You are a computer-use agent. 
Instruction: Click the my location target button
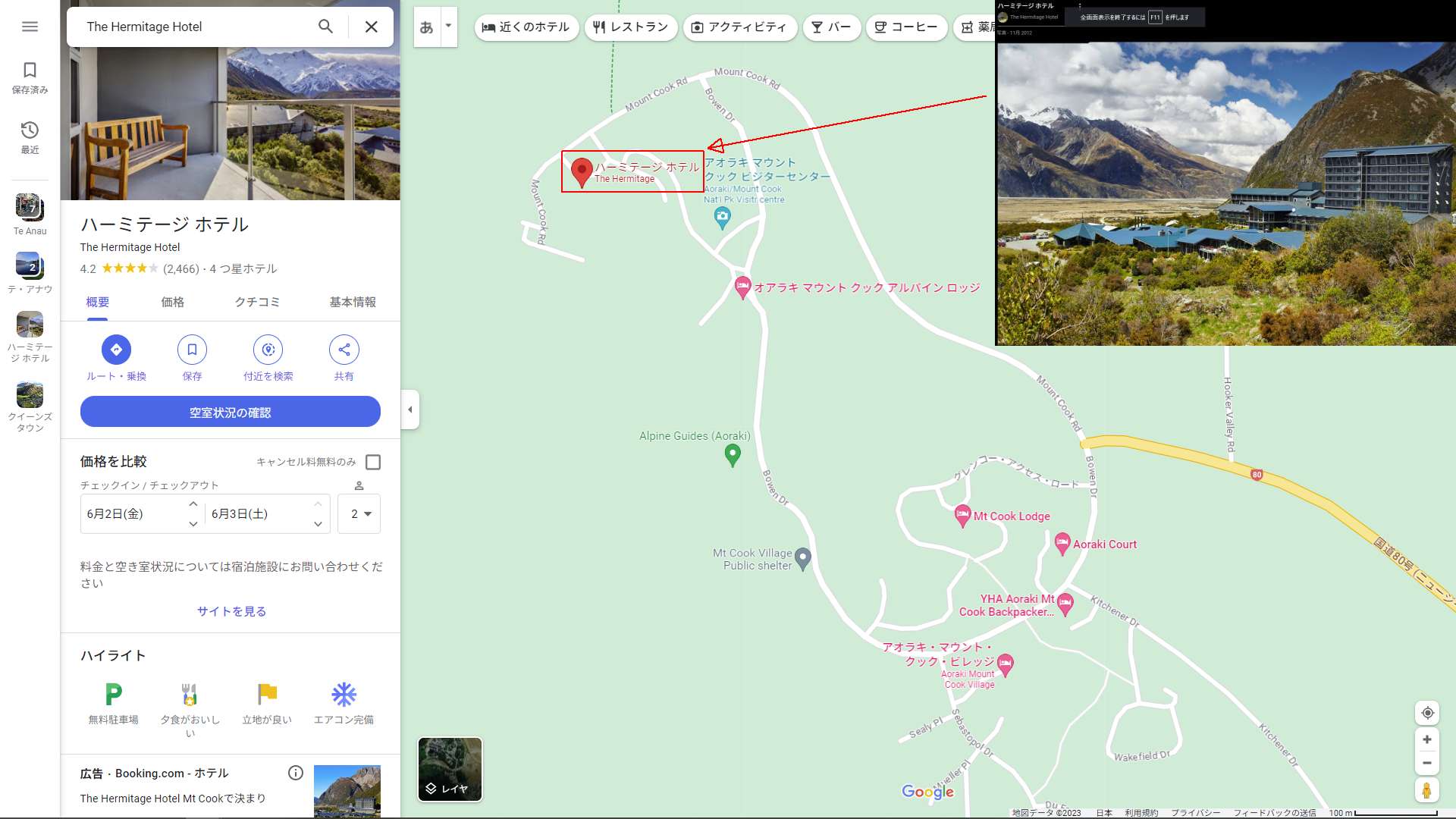pyautogui.click(x=1427, y=713)
